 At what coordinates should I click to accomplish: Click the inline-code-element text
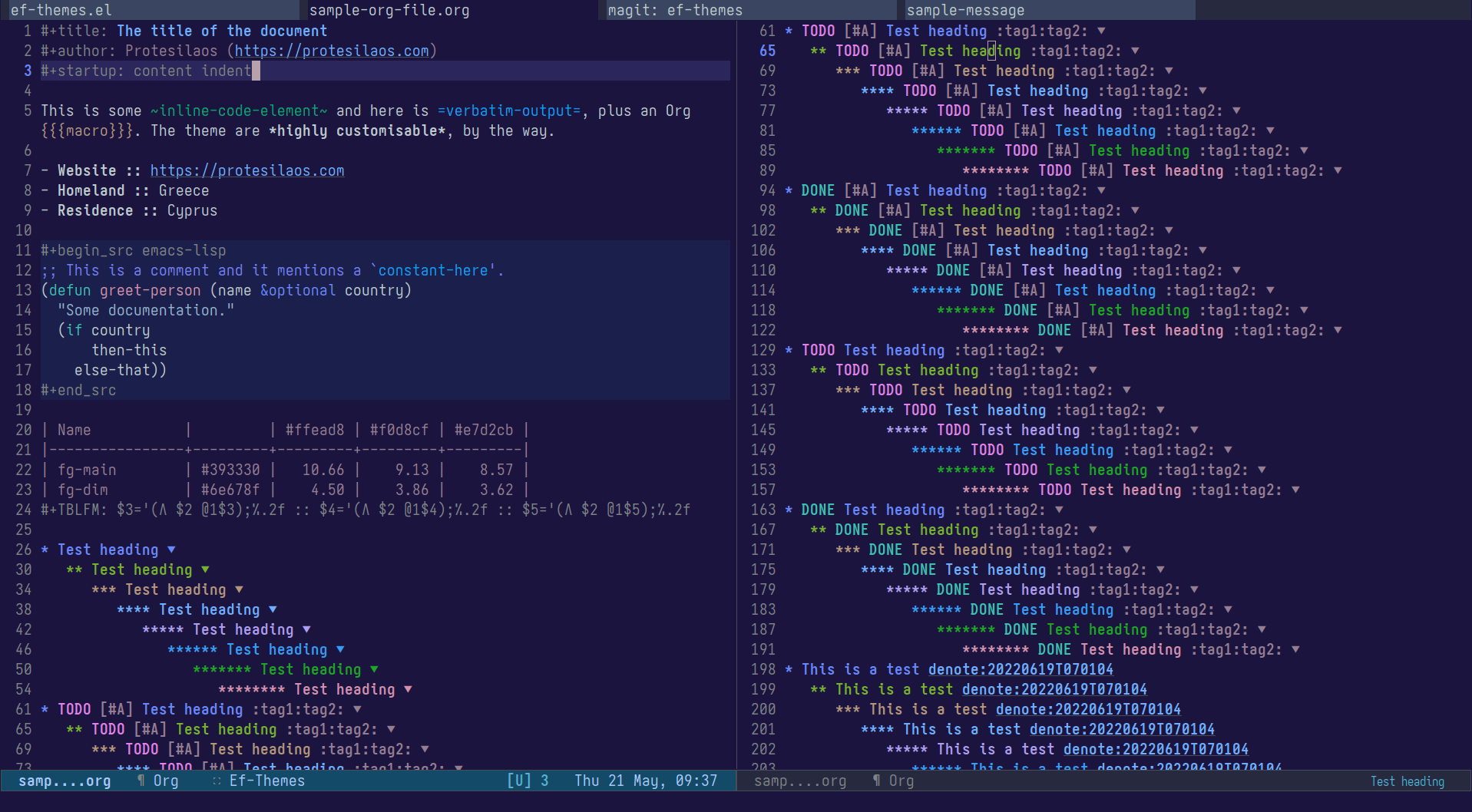tap(239, 111)
